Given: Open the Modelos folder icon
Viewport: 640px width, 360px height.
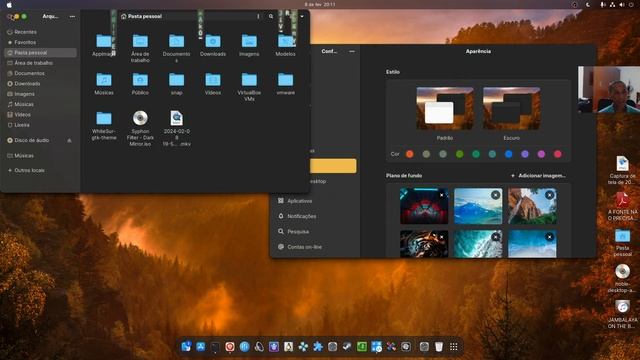Looking at the screenshot, I should [285, 41].
